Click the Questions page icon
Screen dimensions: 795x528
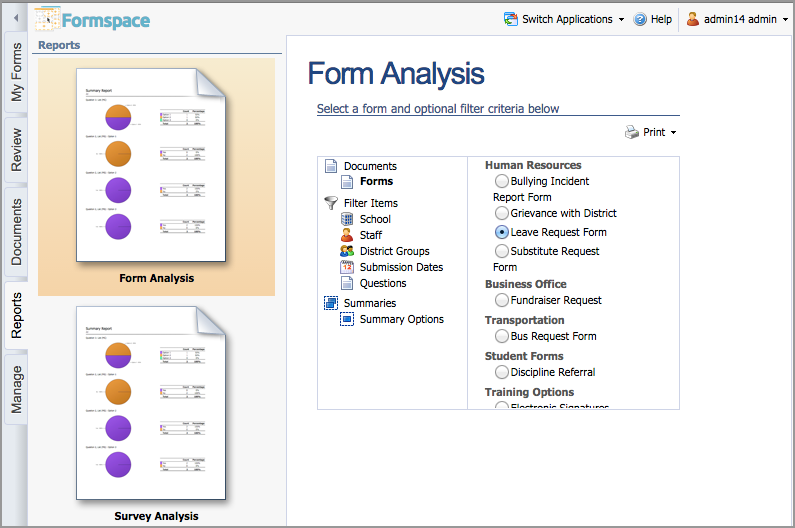[347, 283]
